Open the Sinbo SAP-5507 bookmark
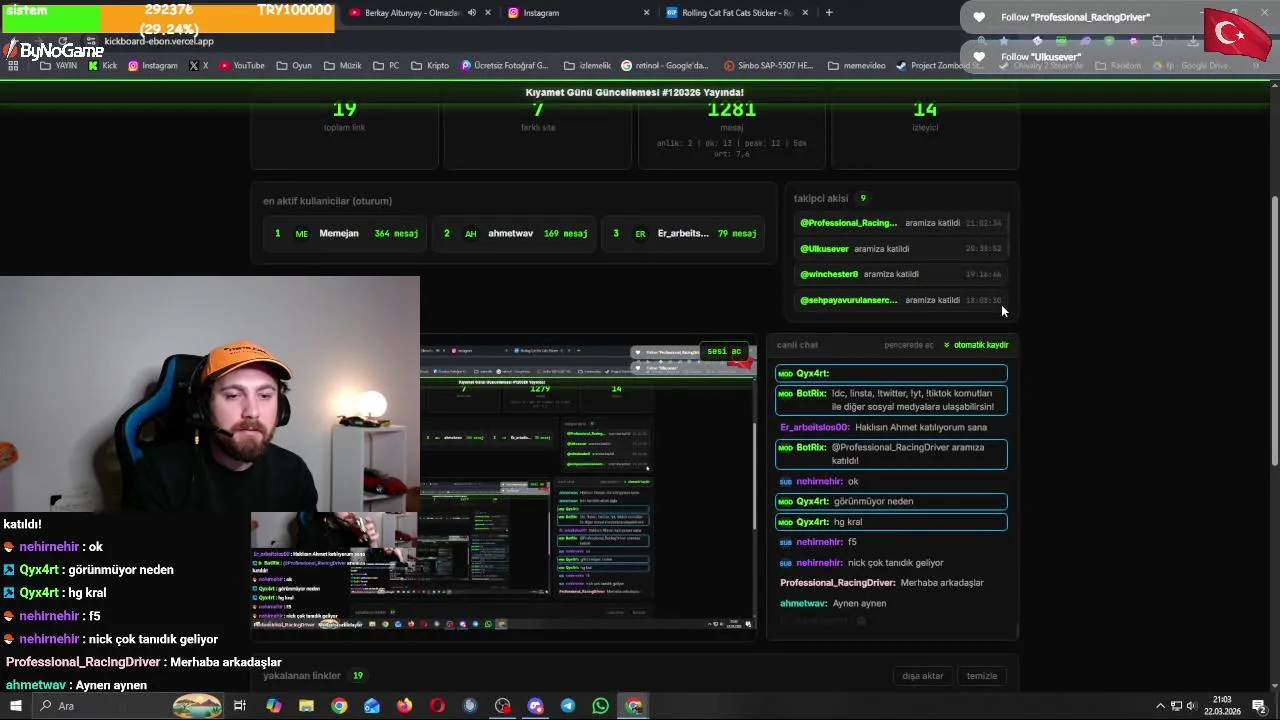The image size is (1280, 720). (767, 66)
